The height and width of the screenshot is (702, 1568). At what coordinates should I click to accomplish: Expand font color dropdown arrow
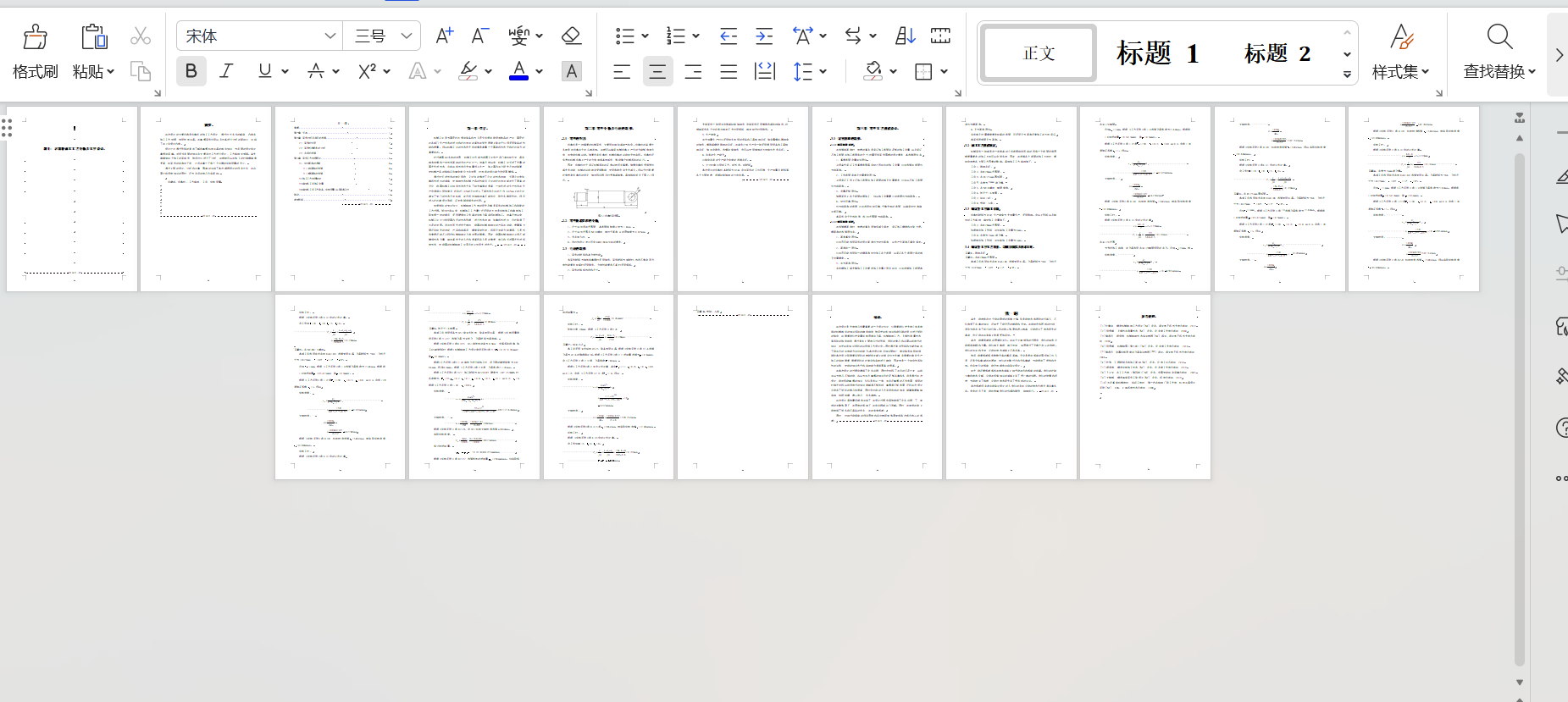tap(539, 72)
